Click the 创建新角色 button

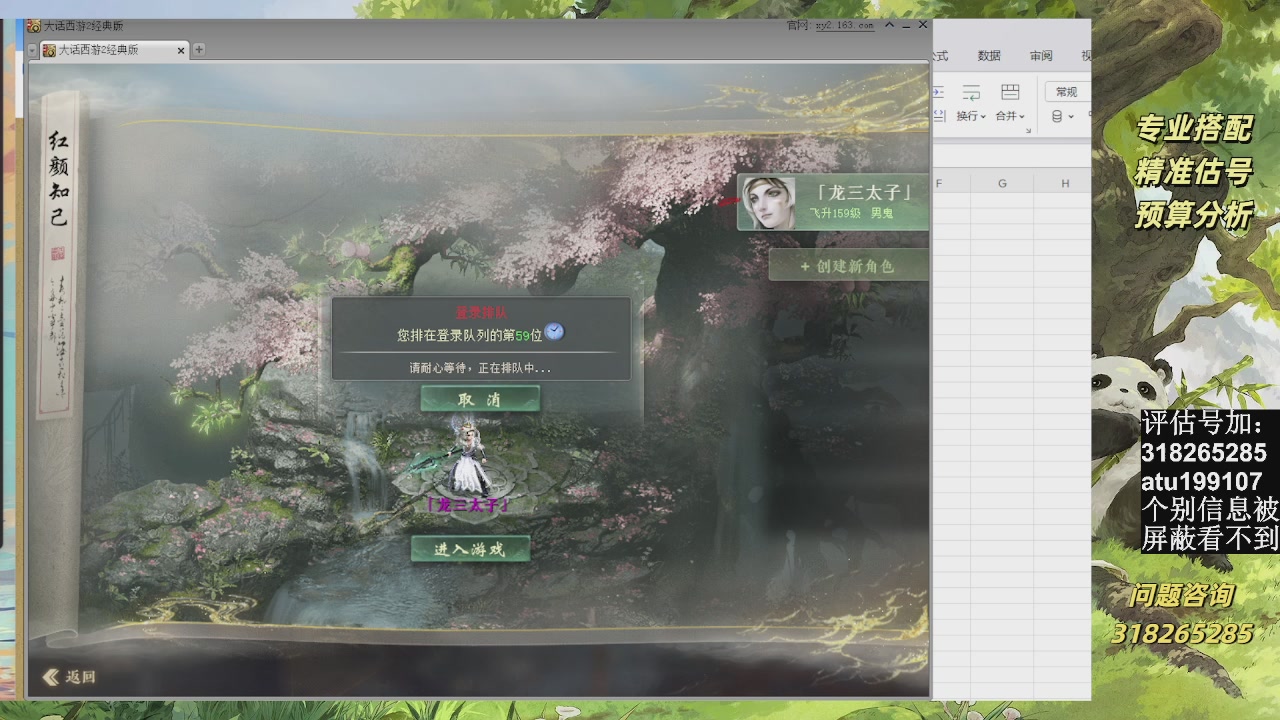(x=847, y=266)
